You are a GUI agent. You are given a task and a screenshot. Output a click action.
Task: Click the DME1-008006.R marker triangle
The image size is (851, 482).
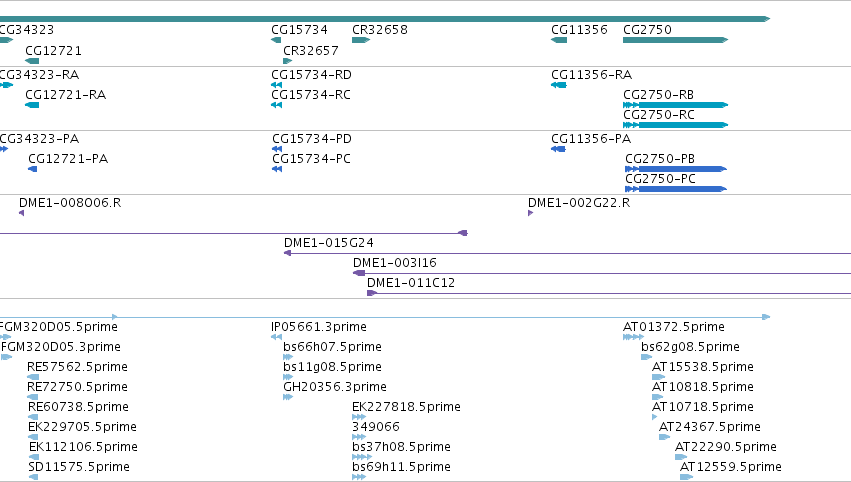(x=22, y=213)
